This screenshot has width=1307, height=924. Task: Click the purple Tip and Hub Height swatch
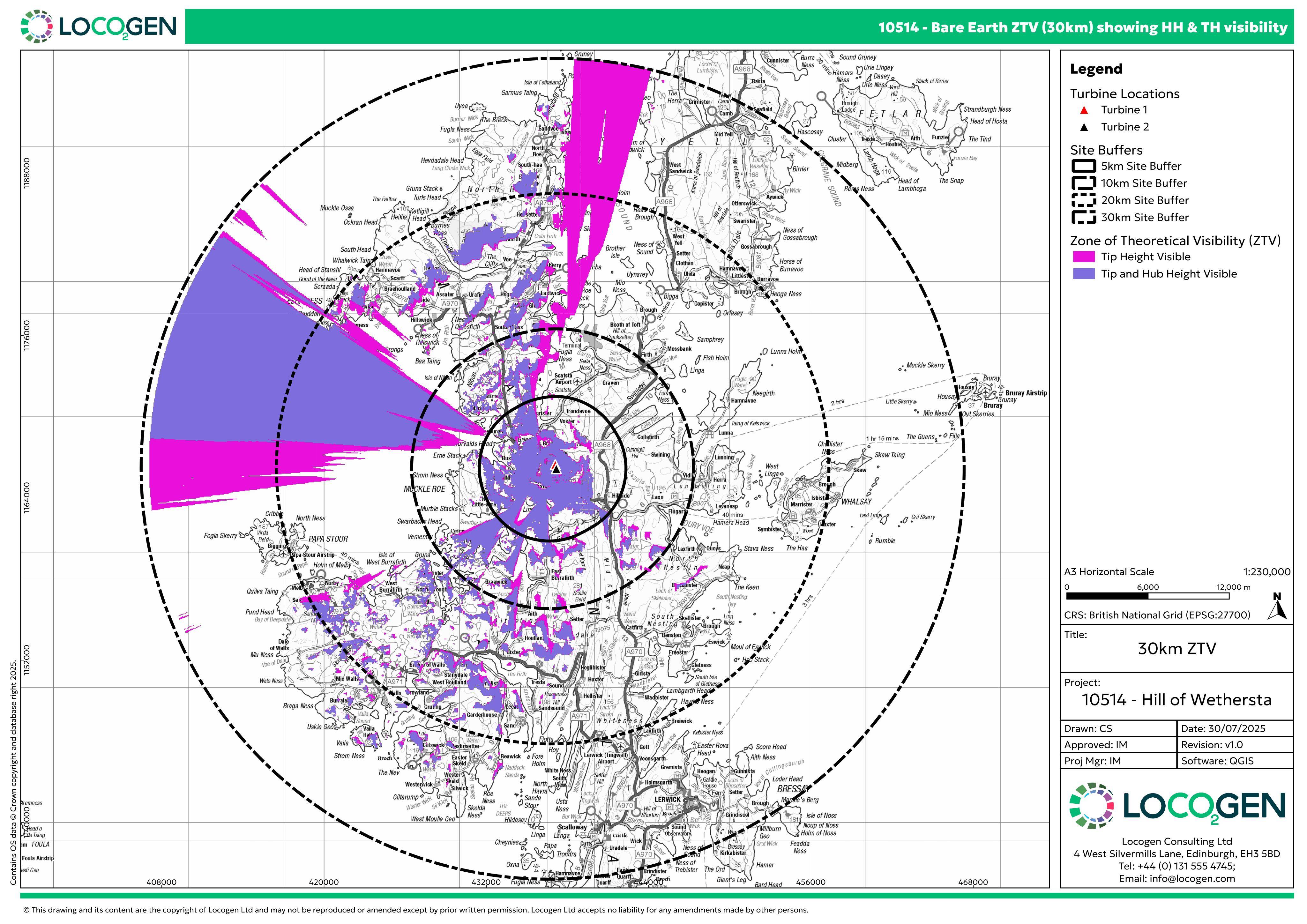[1084, 274]
